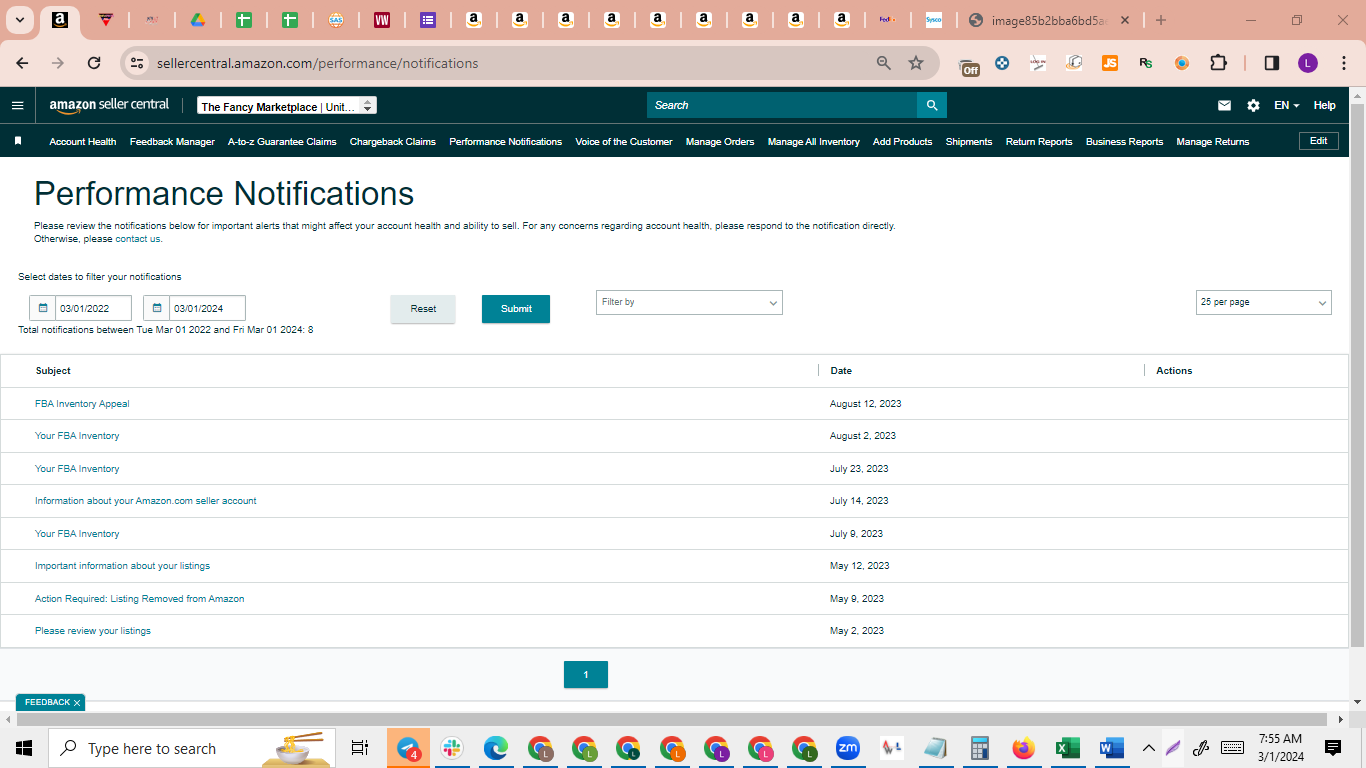
Task: Open Business Reports
Action: pyautogui.click(x=1124, y=142)
